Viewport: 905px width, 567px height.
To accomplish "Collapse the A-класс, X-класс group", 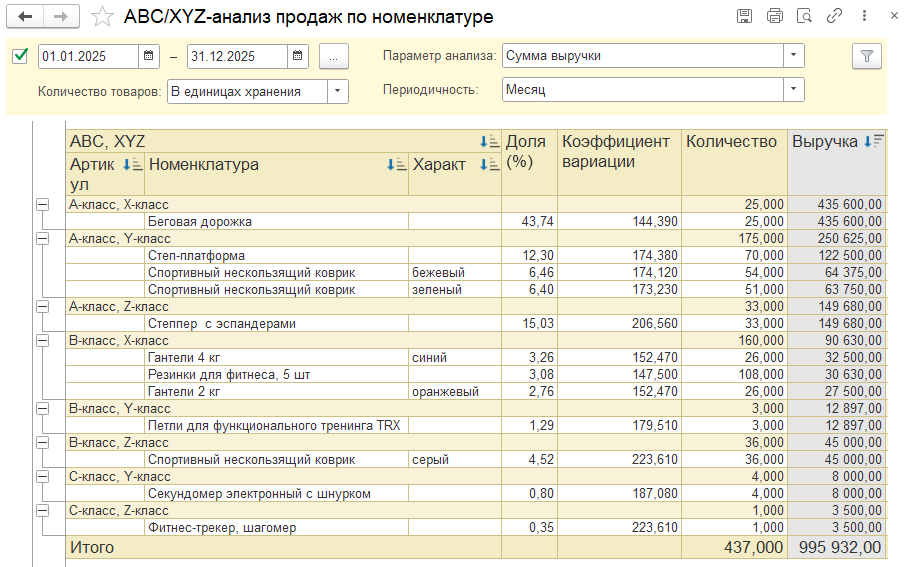I will click(42, 204).
